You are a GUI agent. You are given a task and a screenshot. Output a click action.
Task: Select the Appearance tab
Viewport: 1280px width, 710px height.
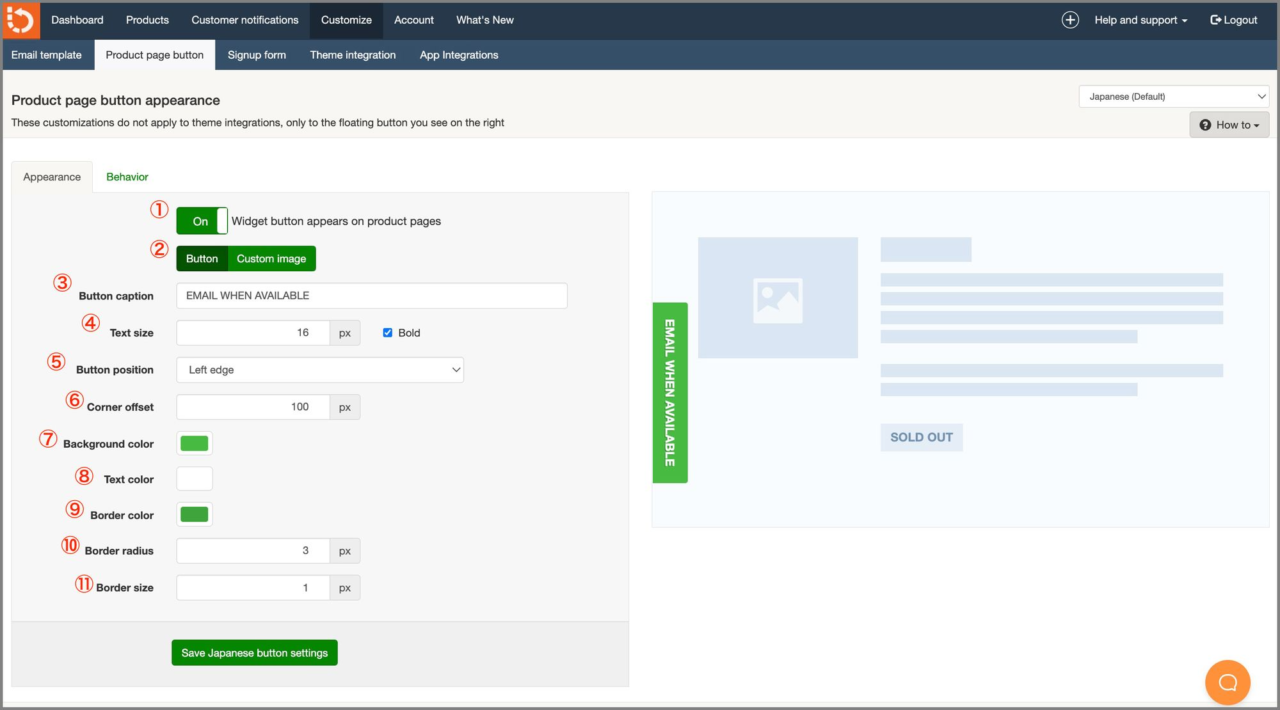[x=52, y=177]
